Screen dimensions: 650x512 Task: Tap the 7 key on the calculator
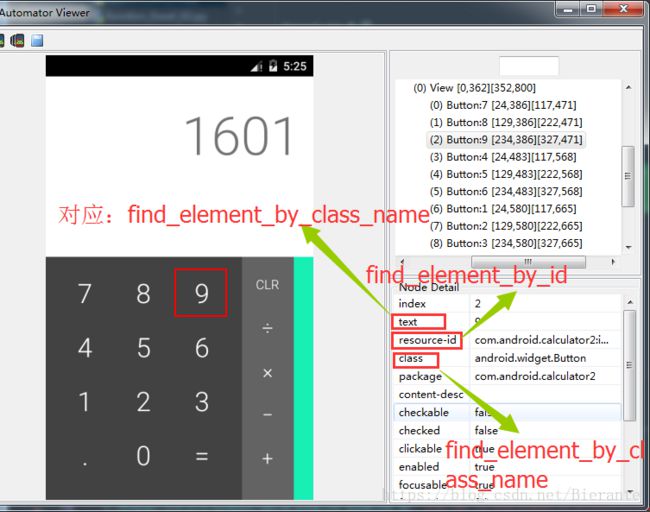tap(85, 293)
